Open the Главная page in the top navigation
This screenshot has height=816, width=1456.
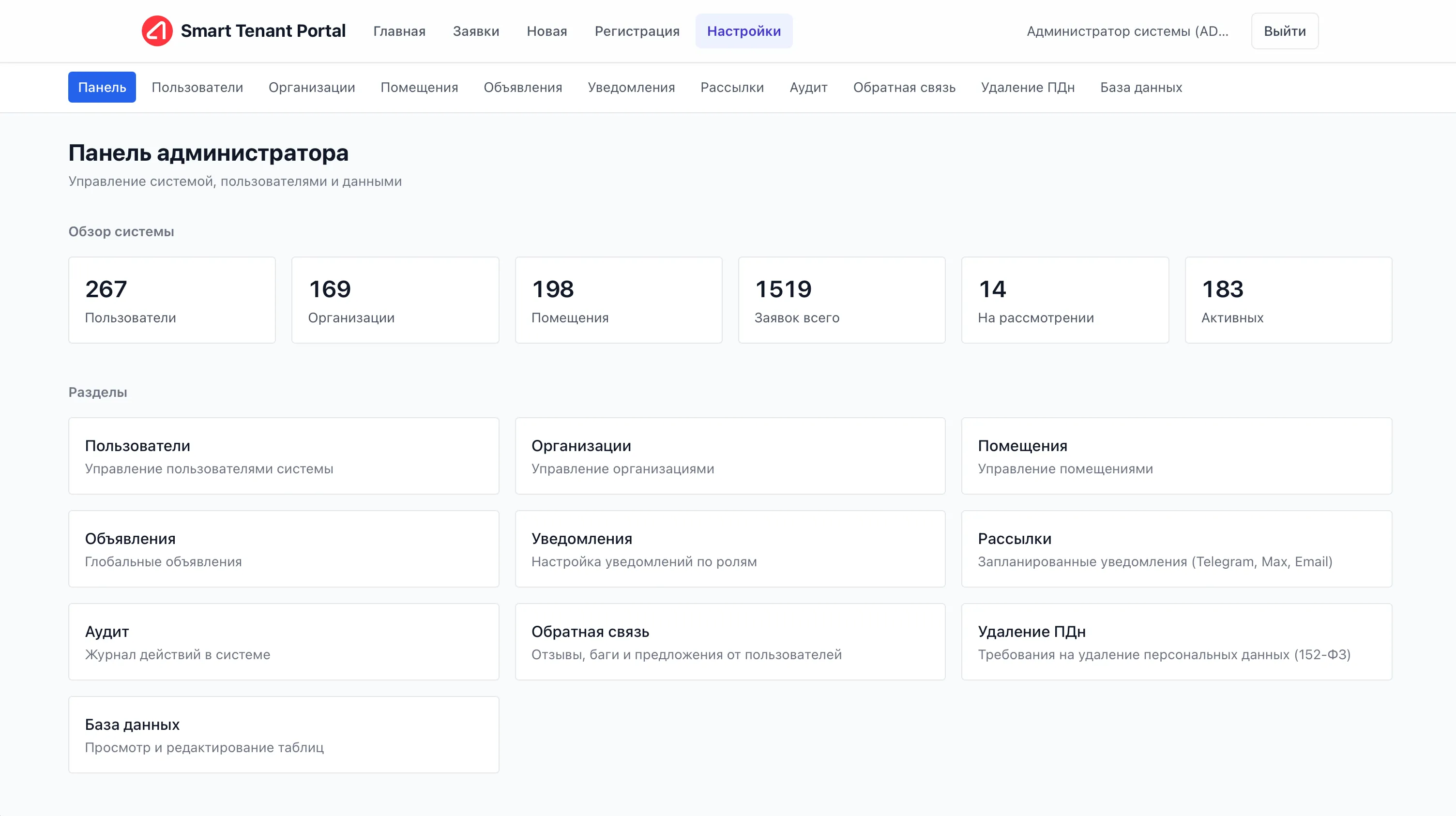point(399,31)
